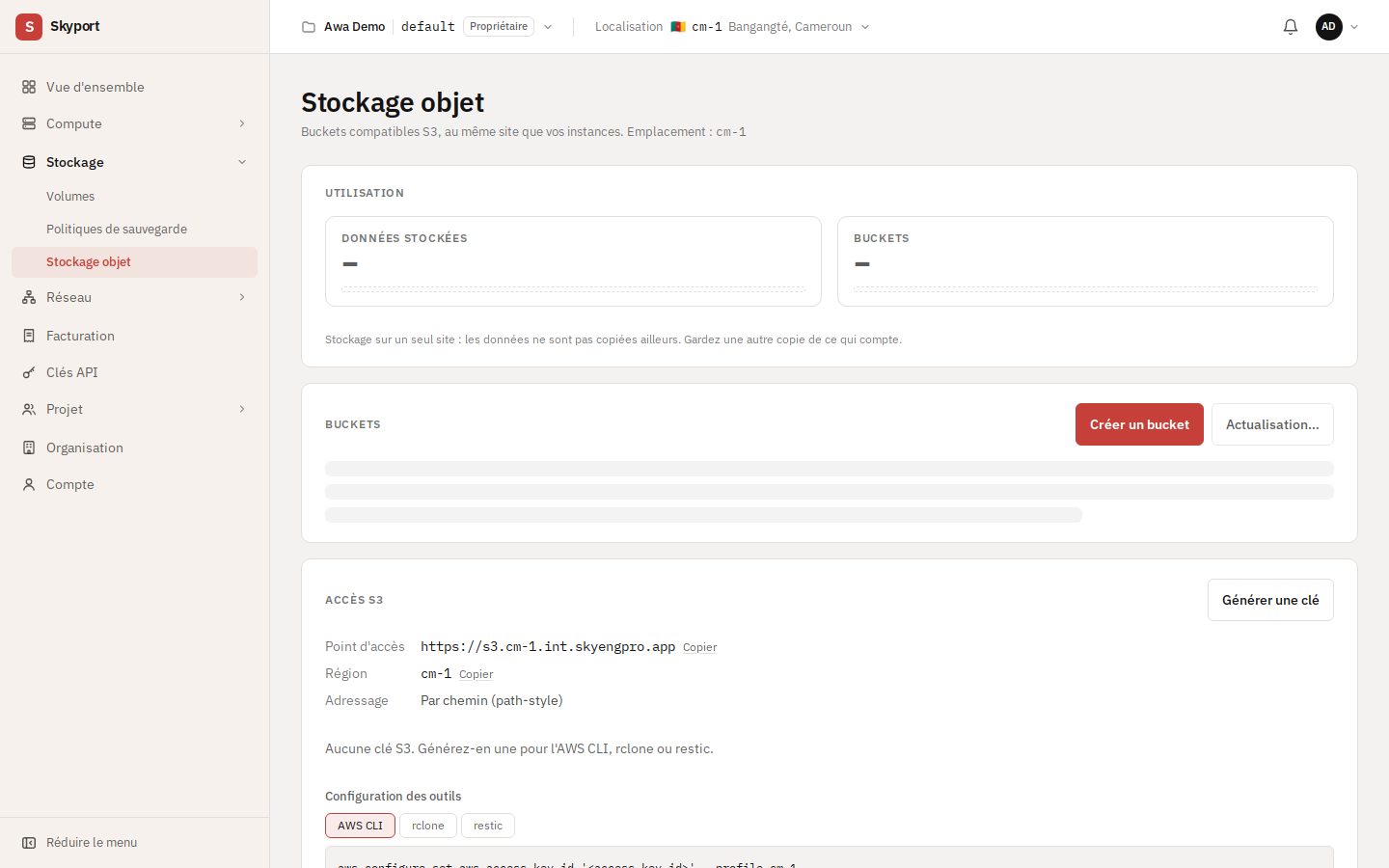Screen dimensions: 1389x868
Task: Select Stockage objet in sidebar
Action: pos(135,261)
